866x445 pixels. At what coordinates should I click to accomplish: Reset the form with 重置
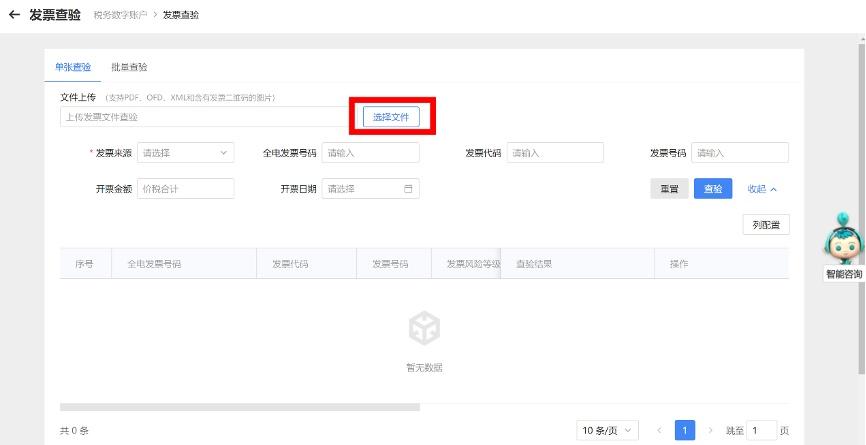click(x=668, y=189)
